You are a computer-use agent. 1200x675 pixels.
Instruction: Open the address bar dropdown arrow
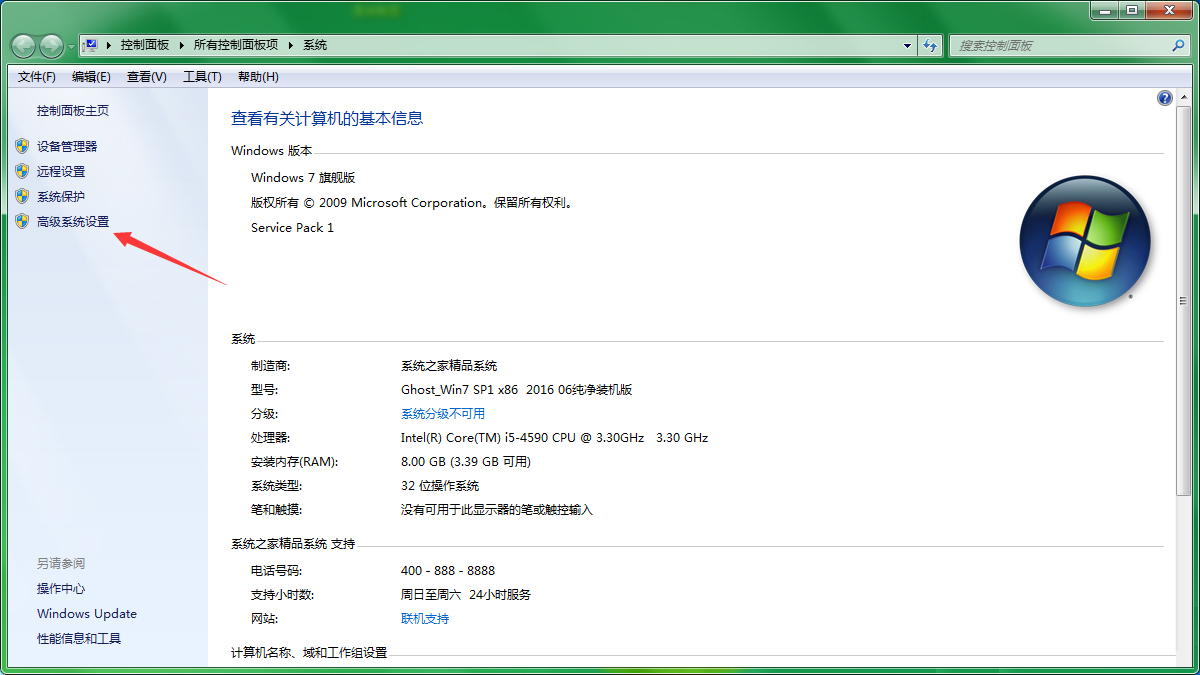click(906, 45)
